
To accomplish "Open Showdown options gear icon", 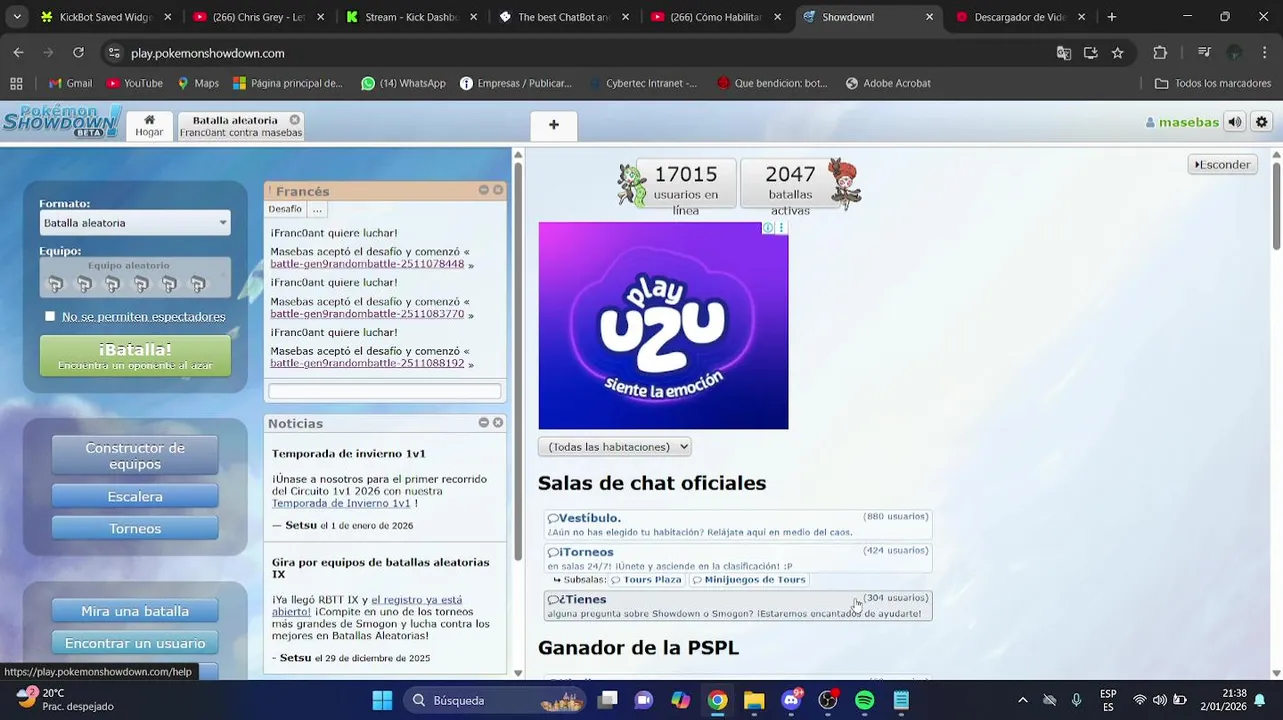I will [1262, 122].
